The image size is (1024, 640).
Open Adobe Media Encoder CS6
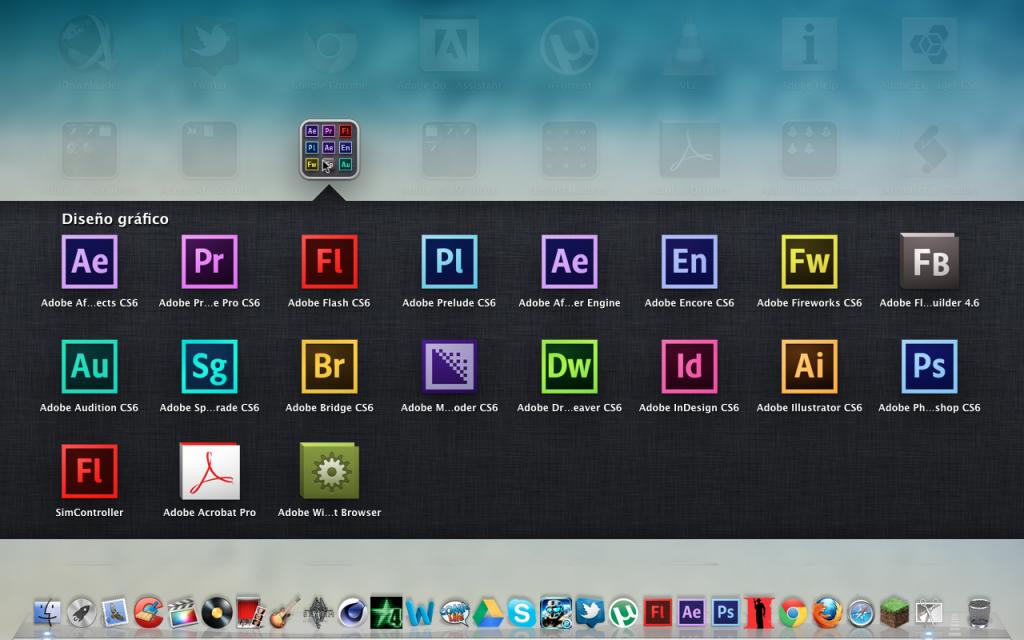point(449,366)
